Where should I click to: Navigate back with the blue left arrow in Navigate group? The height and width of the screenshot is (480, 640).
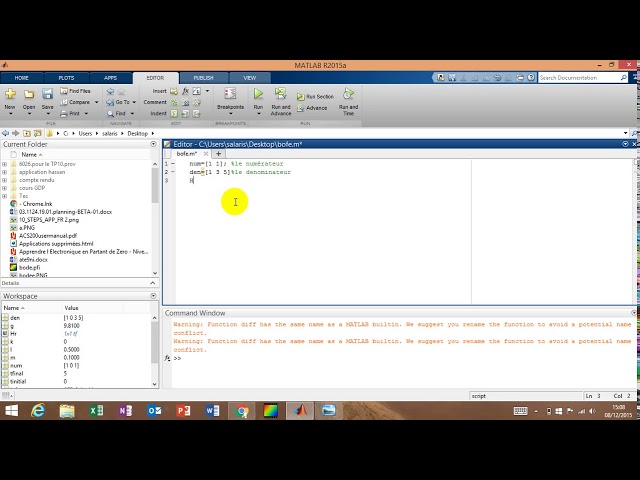110,91
